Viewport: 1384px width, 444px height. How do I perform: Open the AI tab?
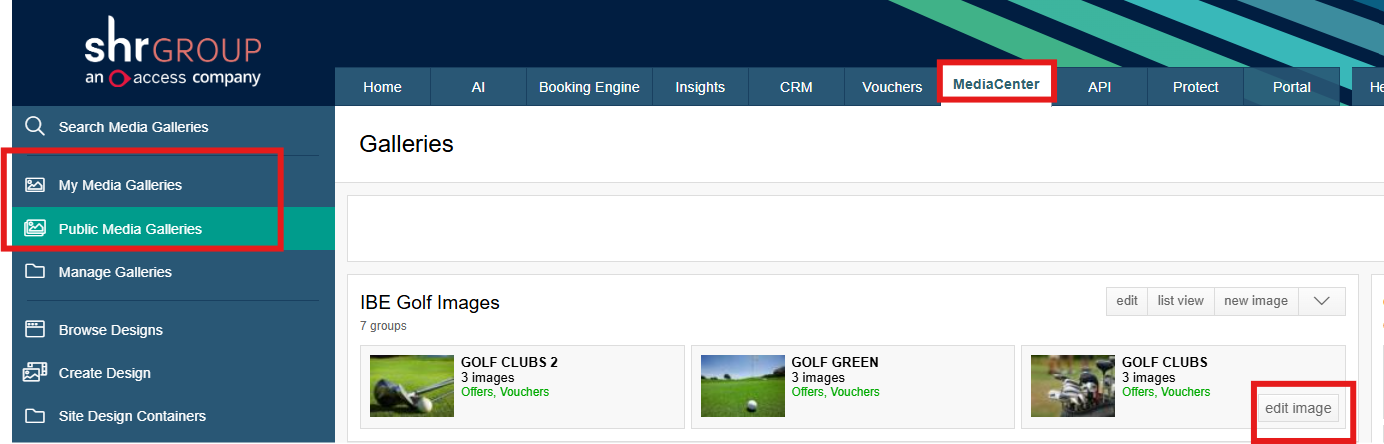pyautogui.click(x=478, y=87)
